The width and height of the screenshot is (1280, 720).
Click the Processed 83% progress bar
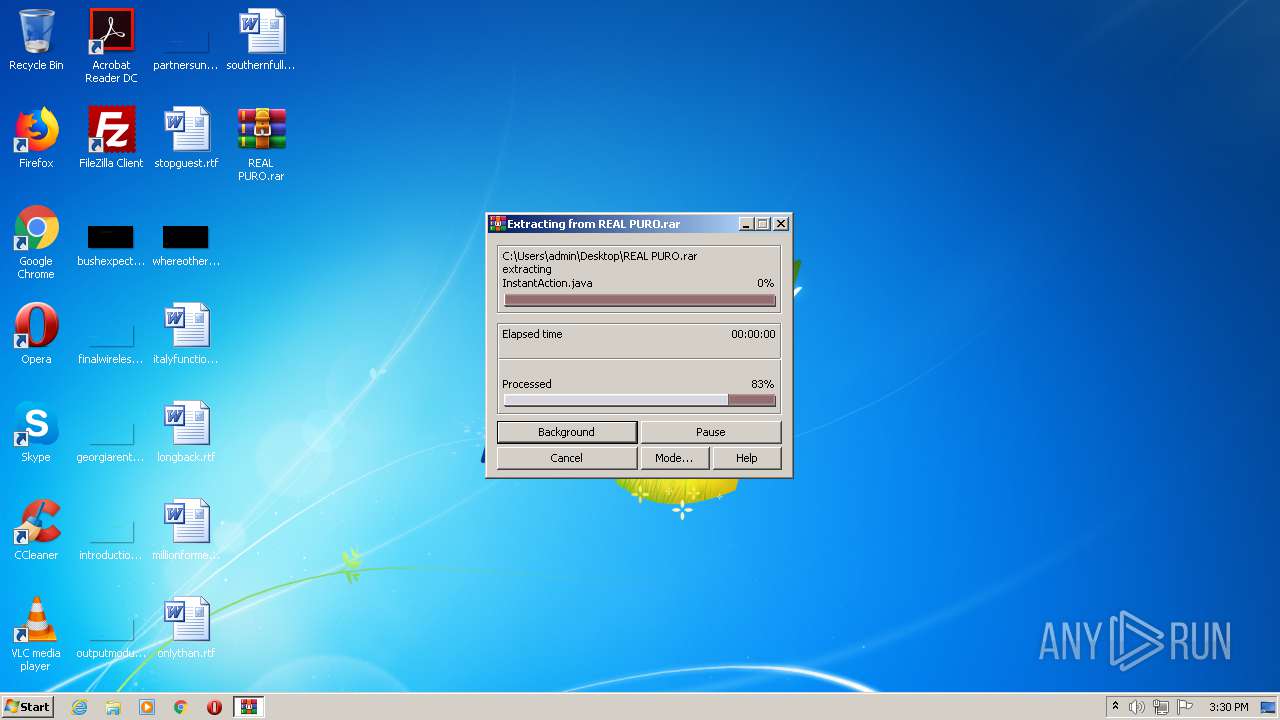pos(639,400)
